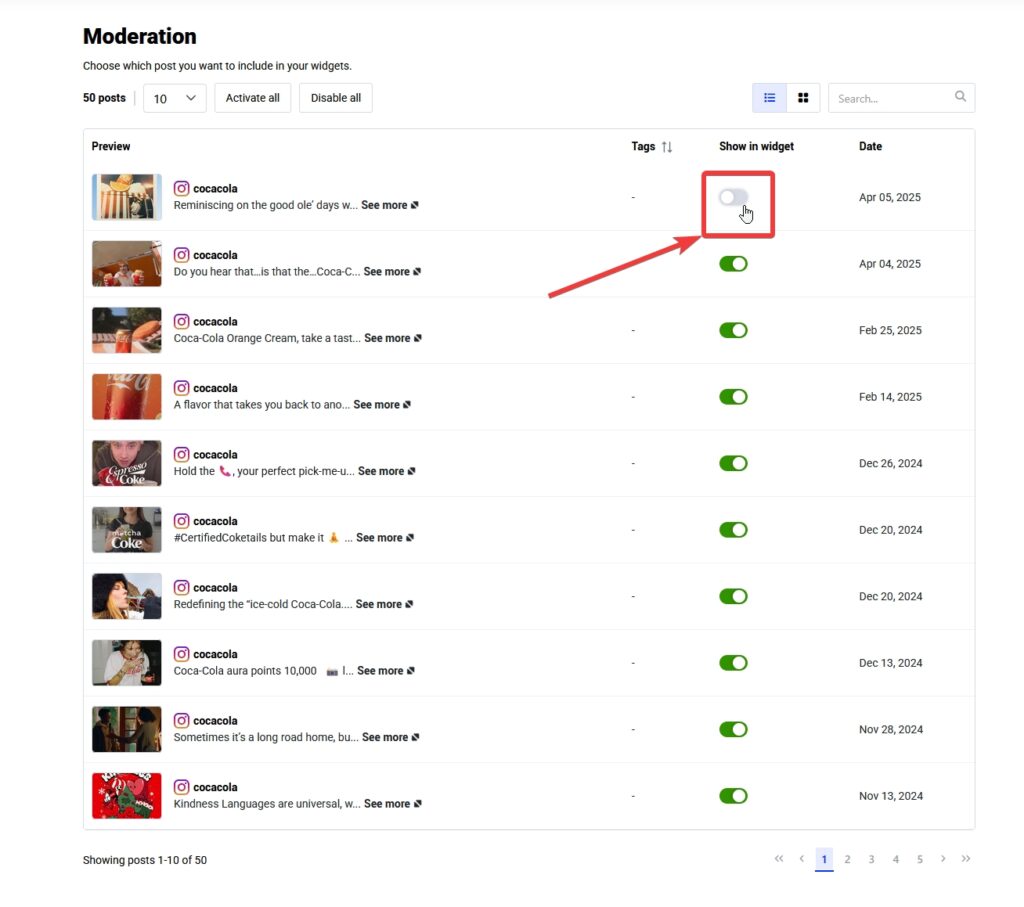Click Instagram icon on Do you hear that row
The width and height of the screenshot is (1024, 907).
click(182, 255)
